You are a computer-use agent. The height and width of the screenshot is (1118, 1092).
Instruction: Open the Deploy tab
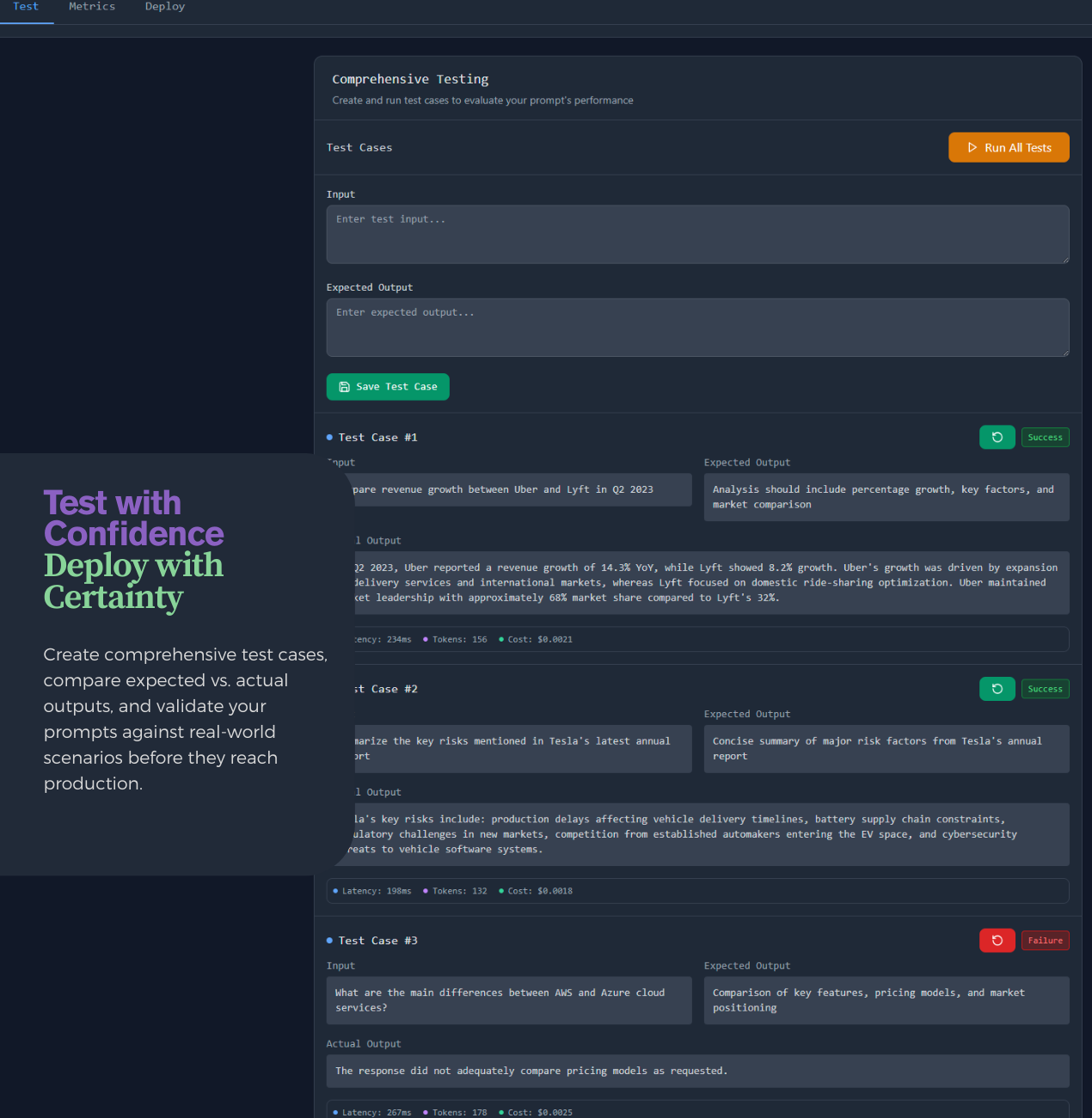[165, 7]
